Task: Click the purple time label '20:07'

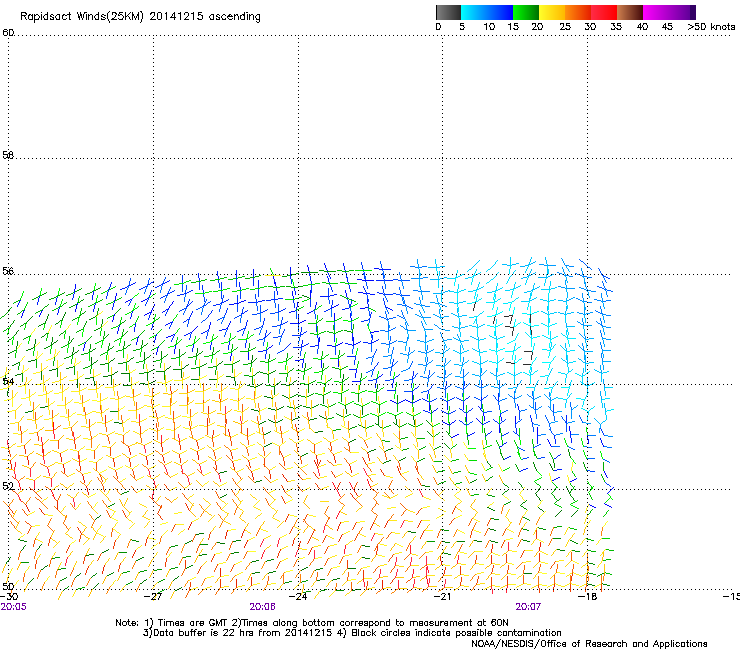Action: pos(528,607)
